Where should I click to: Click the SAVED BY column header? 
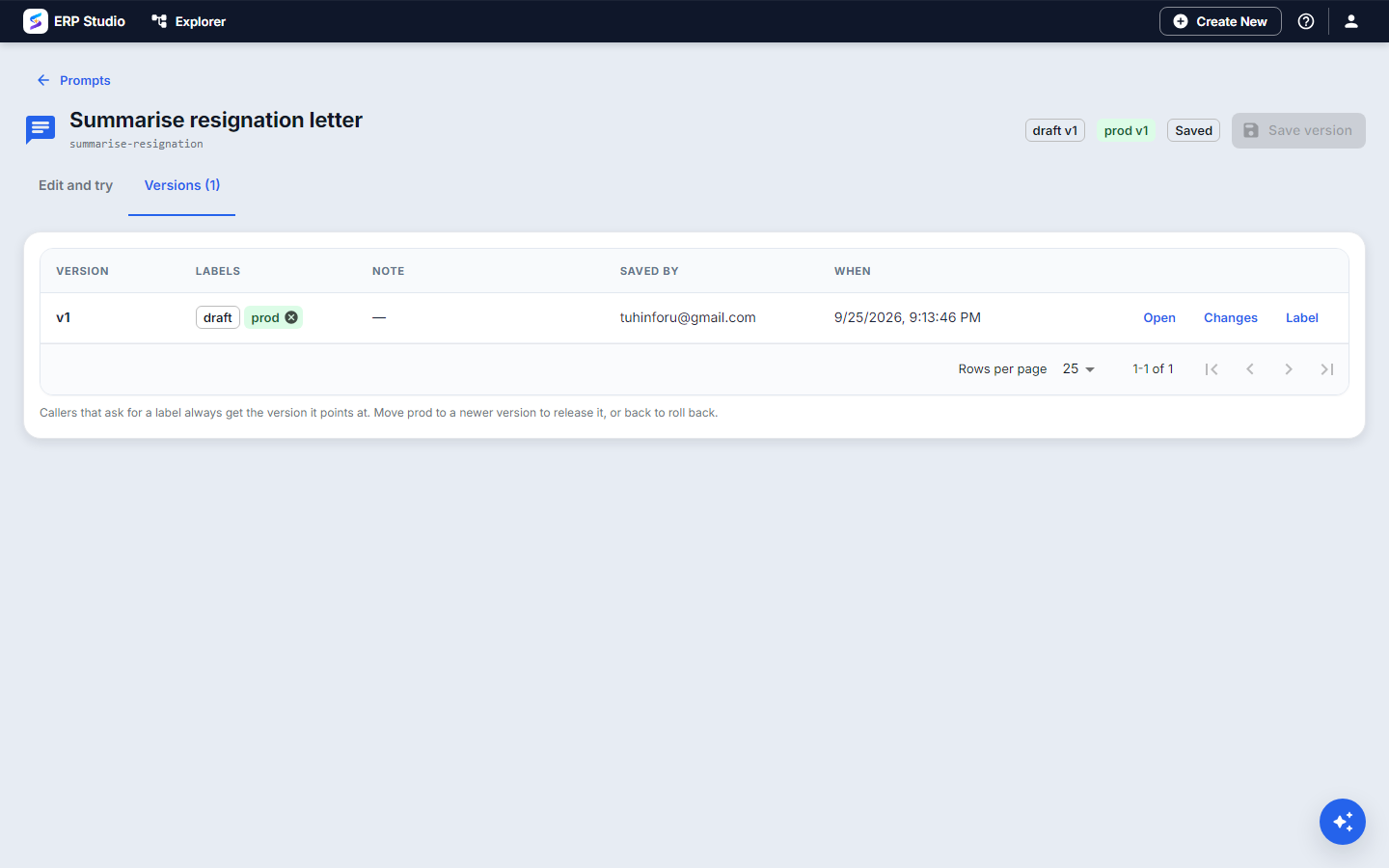[x=649, y=271]
